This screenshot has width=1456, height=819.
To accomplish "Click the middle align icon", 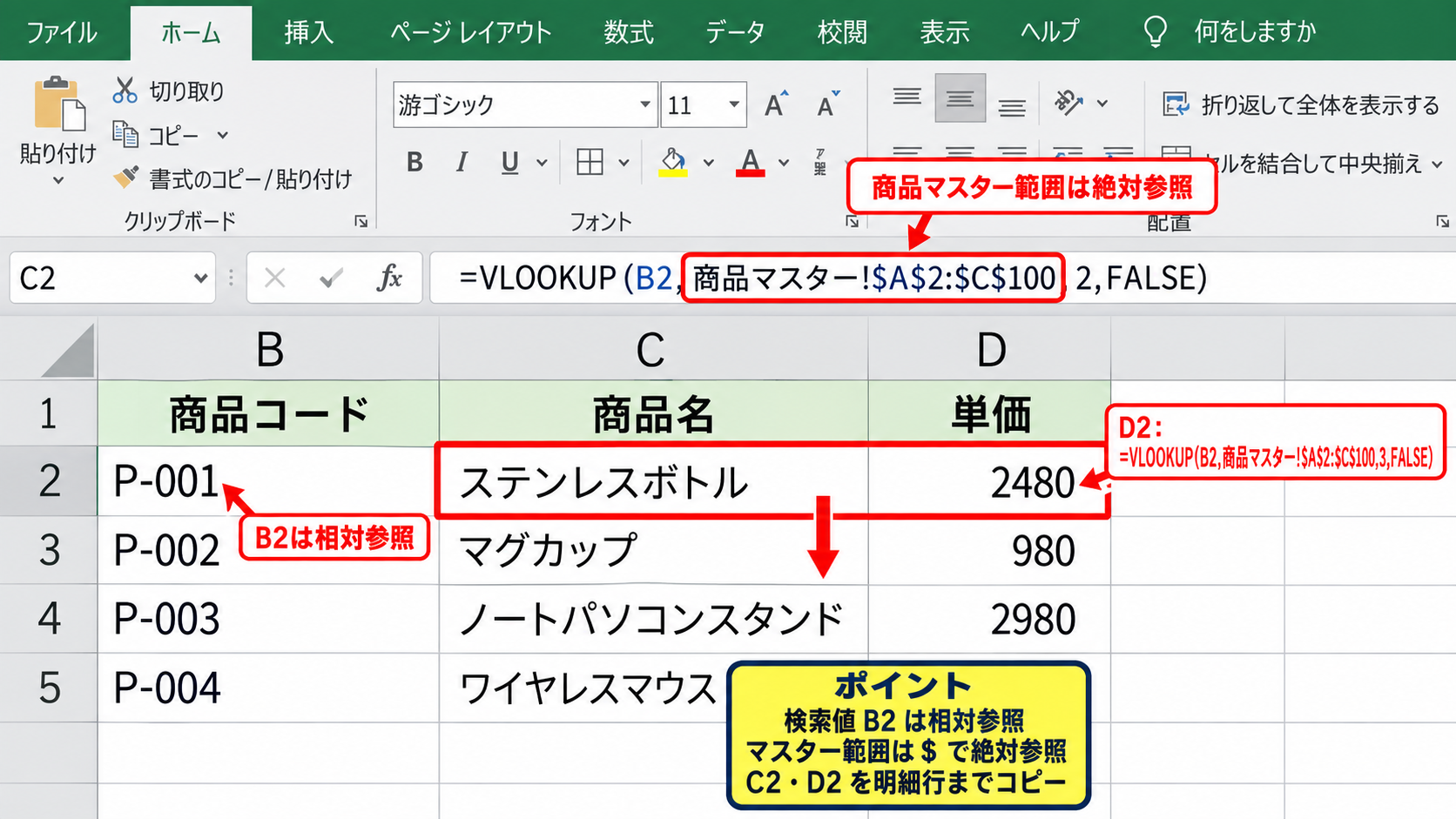I will tap(960, 98).
